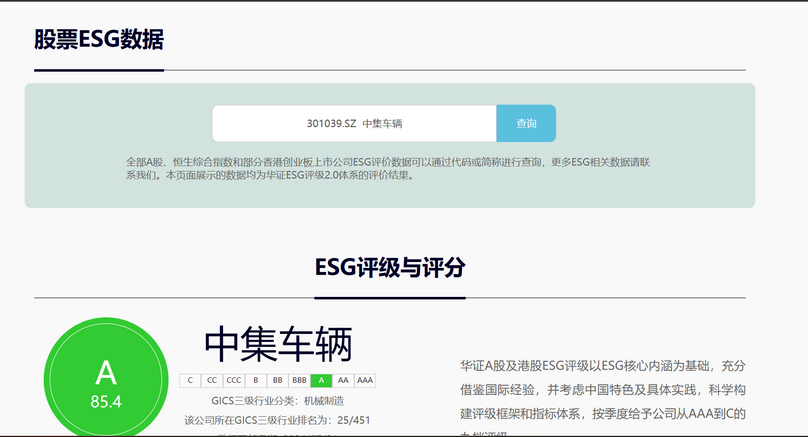The height and width of the screenshot is (437, 808).
Task: Select the CCC rating cell
Action: coord(234,380)
